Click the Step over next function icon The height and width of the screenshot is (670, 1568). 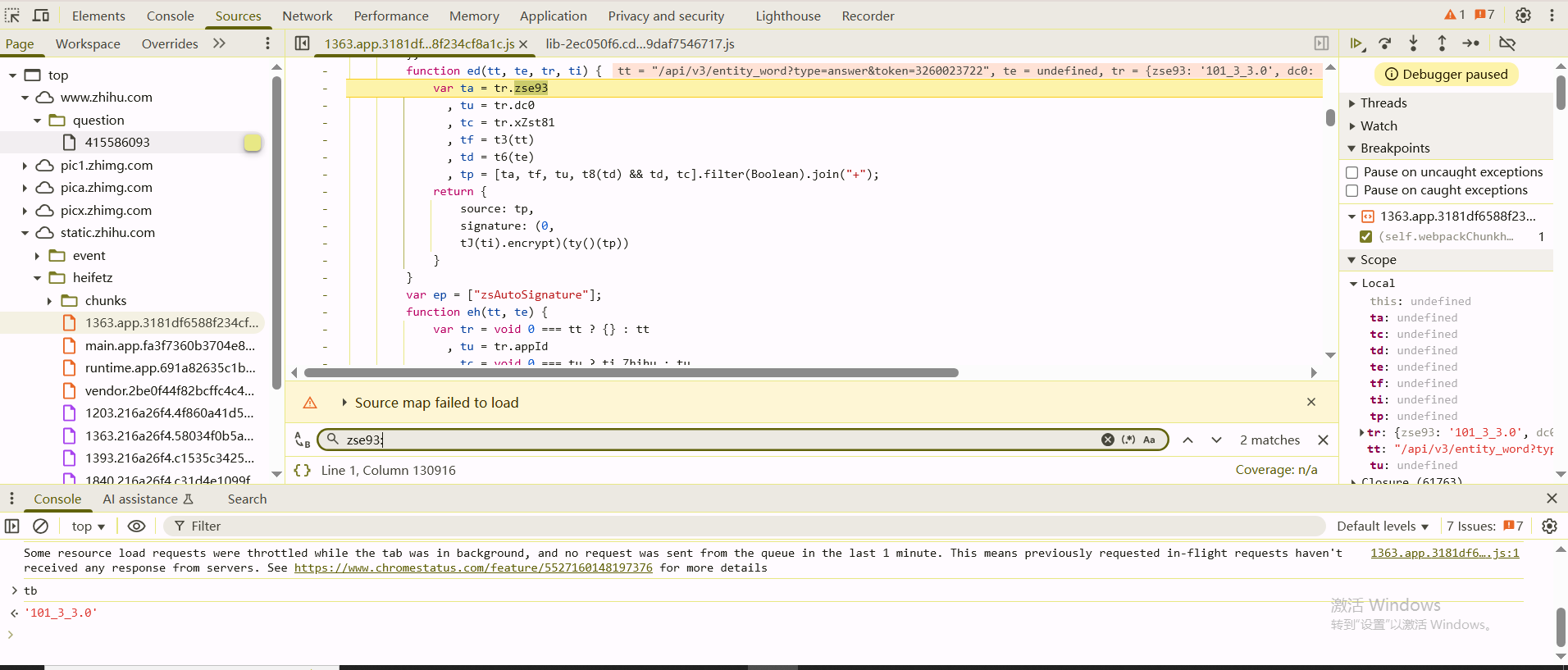pos(1385,43)
